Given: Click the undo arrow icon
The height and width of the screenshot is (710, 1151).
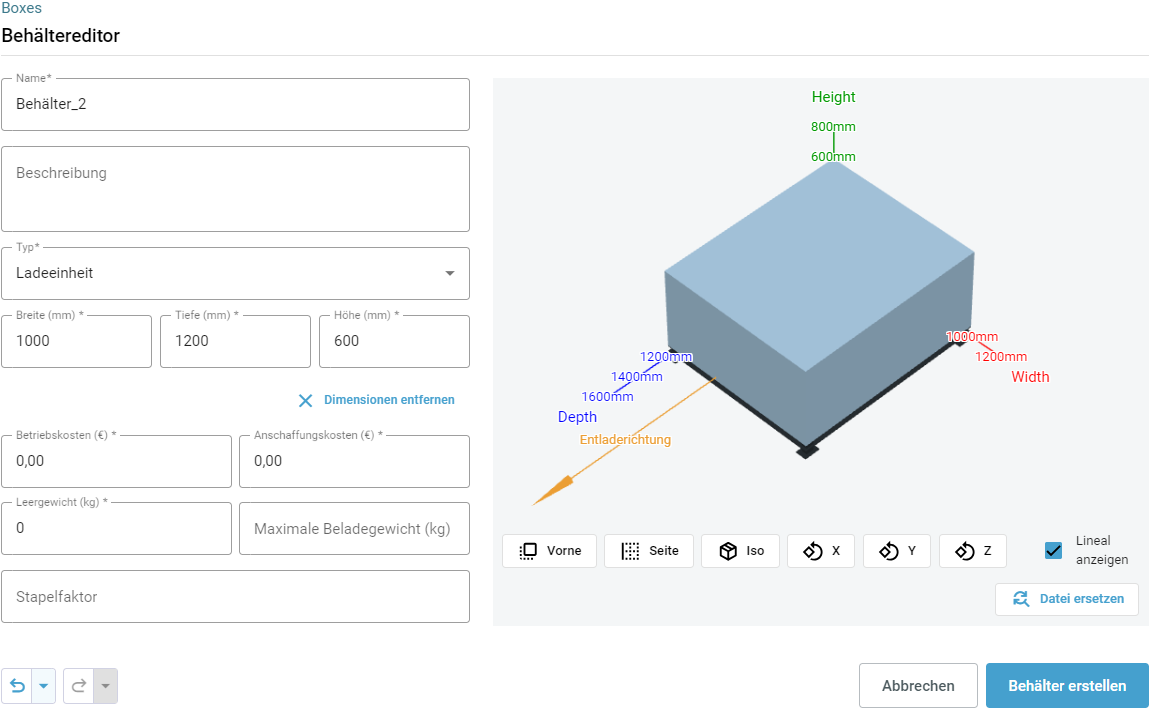Looking at the screenshot, I should [17, 686].
